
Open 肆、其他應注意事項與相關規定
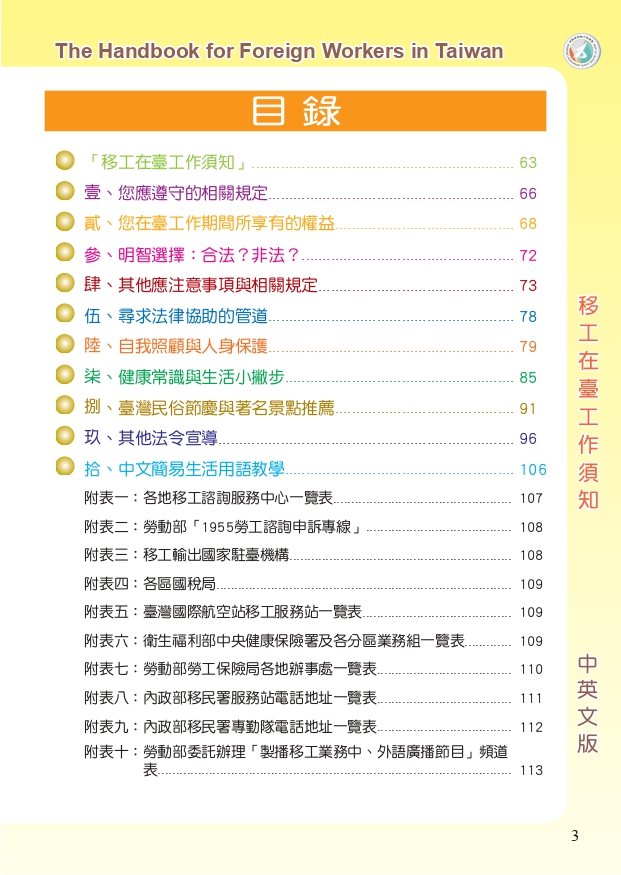[x=201, y=285]
